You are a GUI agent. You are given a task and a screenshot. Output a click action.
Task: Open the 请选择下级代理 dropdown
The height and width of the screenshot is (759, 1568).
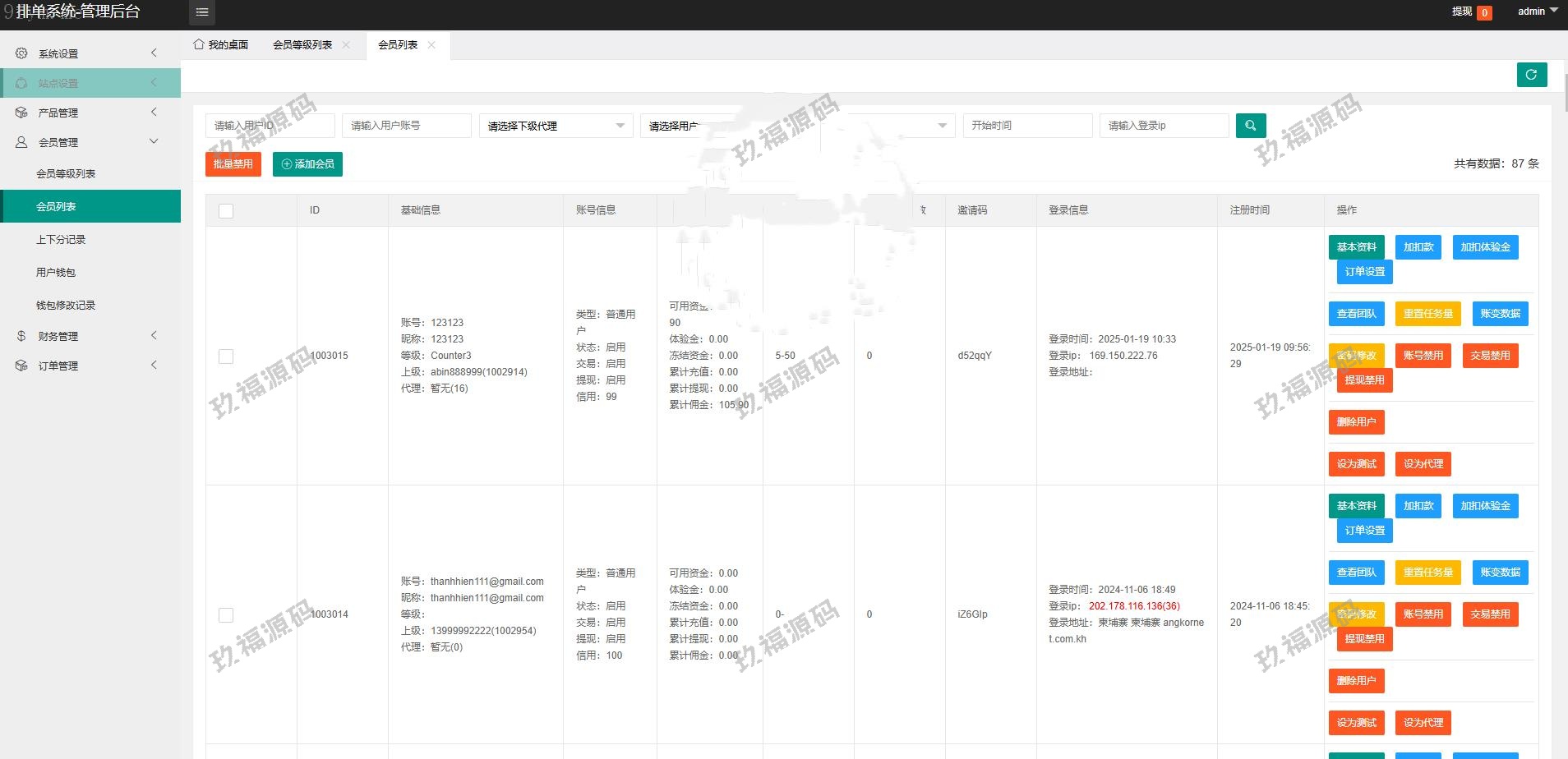pos(556,126)
